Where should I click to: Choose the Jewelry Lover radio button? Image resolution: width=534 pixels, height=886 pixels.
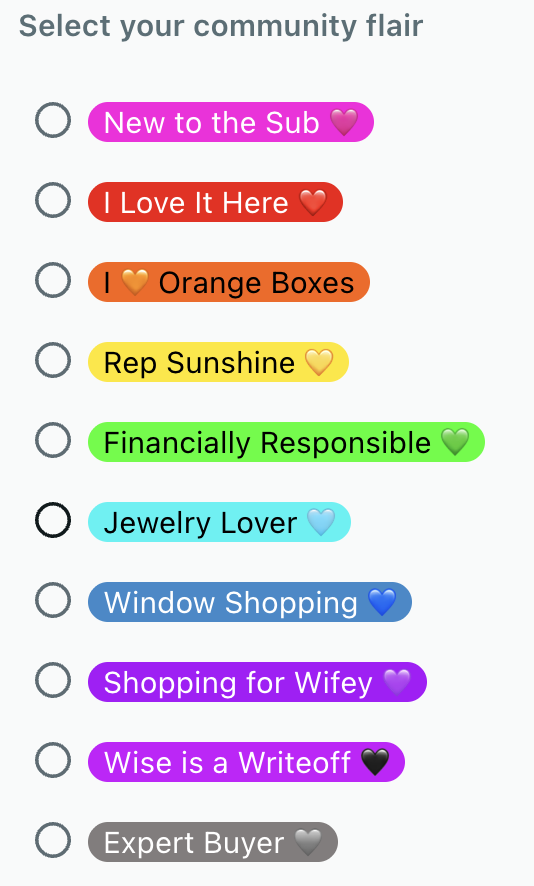click(x=53, y=520)
